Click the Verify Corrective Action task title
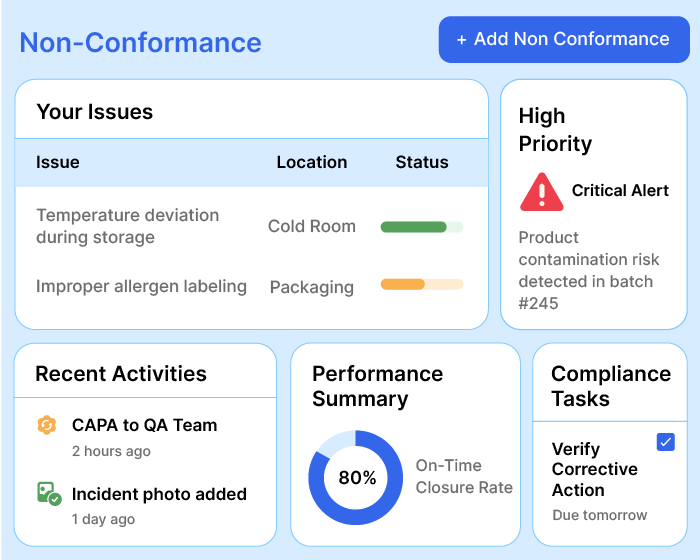Image resolution: width=700 pixels, height=560 pixels. [x=594, y=469]
